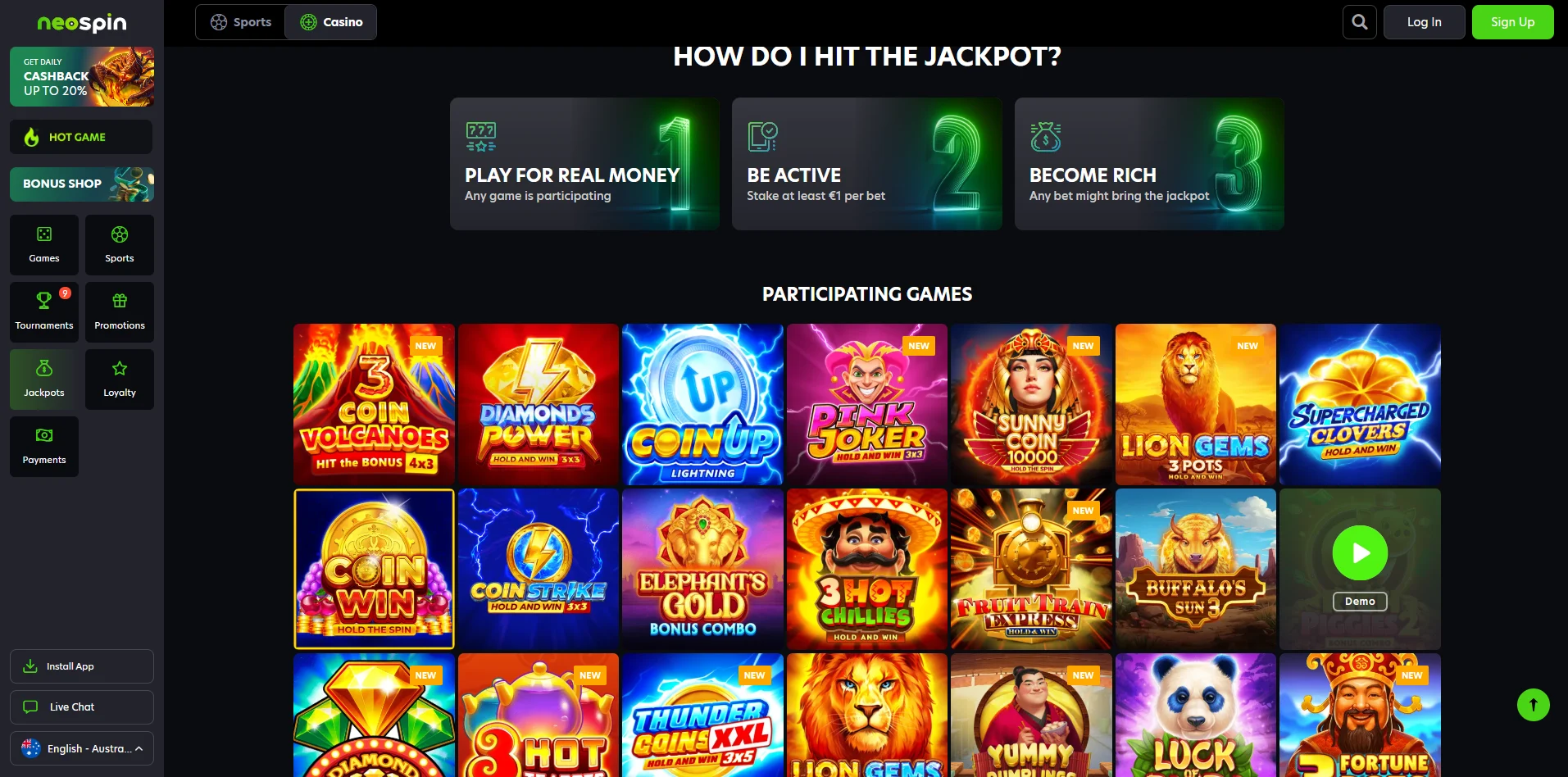
Task: Open the search magnifier icon
Action: point(1359,22)
